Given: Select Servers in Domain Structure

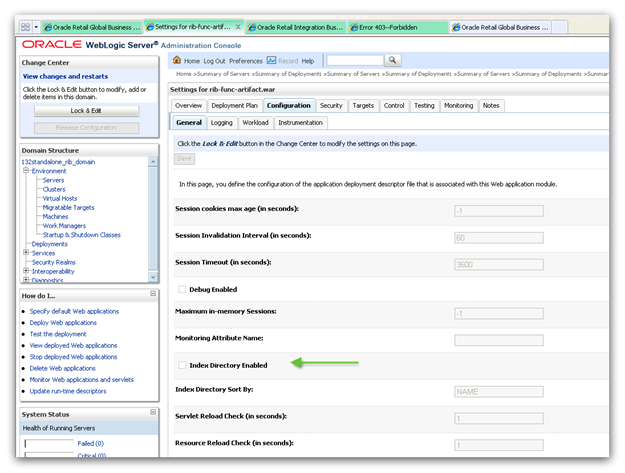Looking at the screenshot, I should tap(53, 180).
